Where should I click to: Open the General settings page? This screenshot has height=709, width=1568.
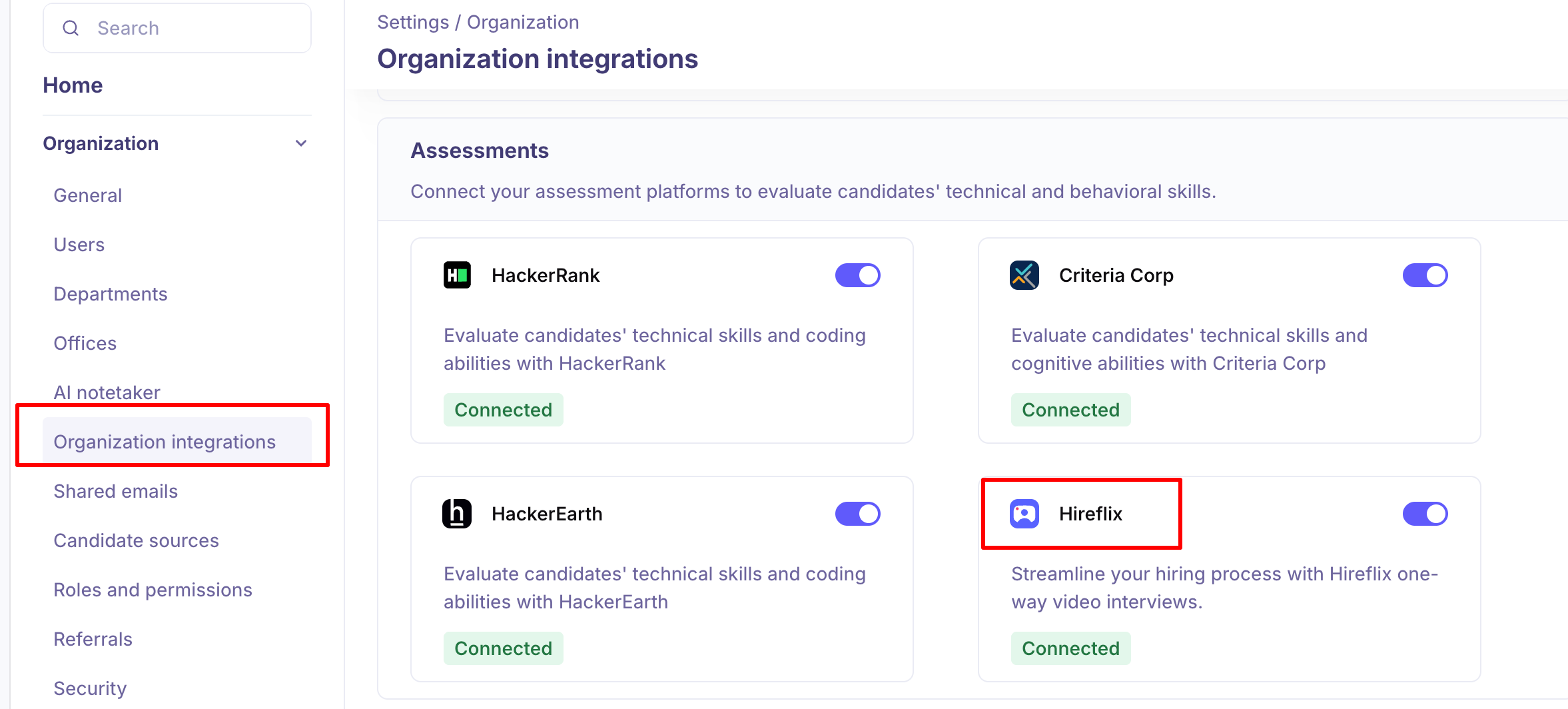(x=88, y=195)
